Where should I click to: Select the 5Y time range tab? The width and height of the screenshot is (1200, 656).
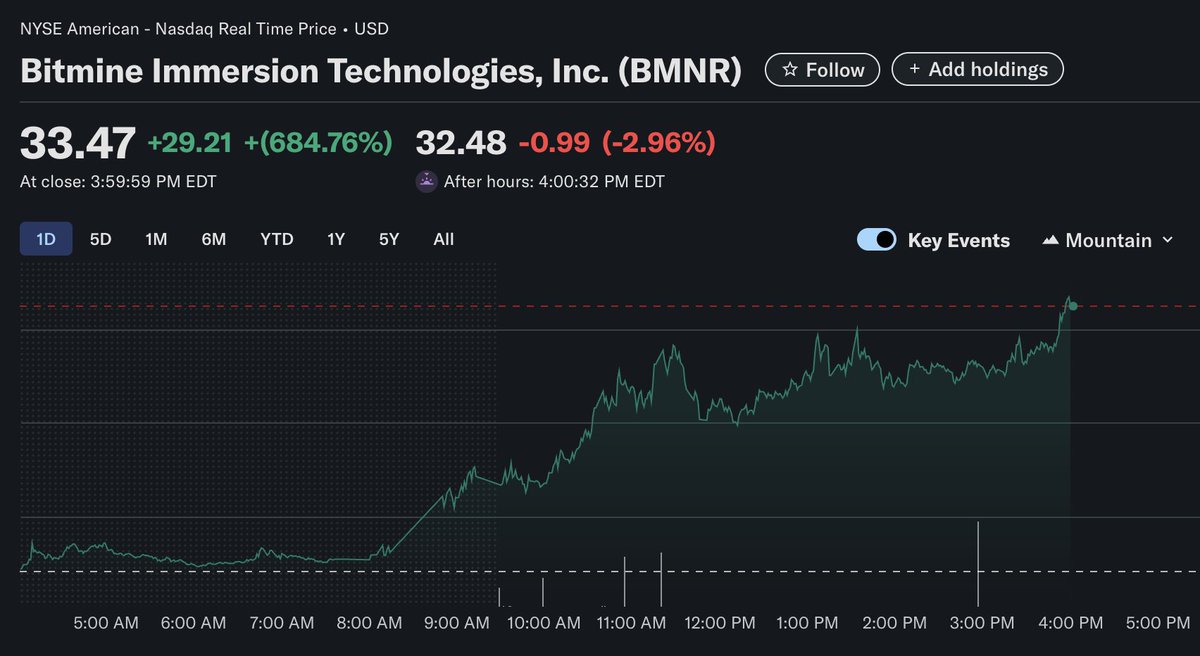[x=389, y=239]
